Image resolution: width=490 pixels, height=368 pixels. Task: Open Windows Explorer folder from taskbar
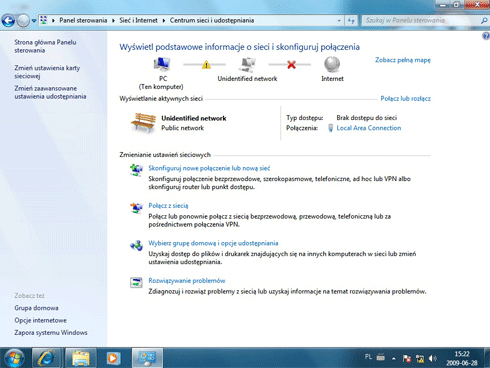pos(80,358)
